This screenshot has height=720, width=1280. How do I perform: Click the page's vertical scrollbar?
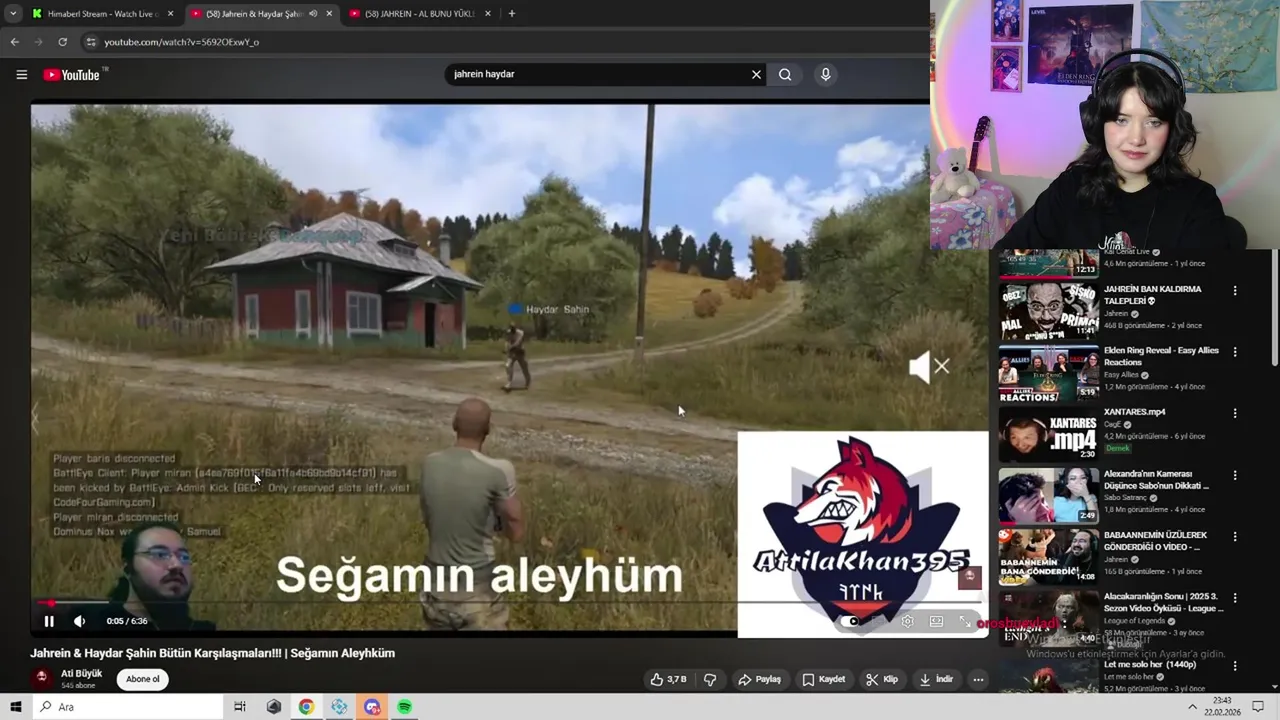[x=1274, y=310]
